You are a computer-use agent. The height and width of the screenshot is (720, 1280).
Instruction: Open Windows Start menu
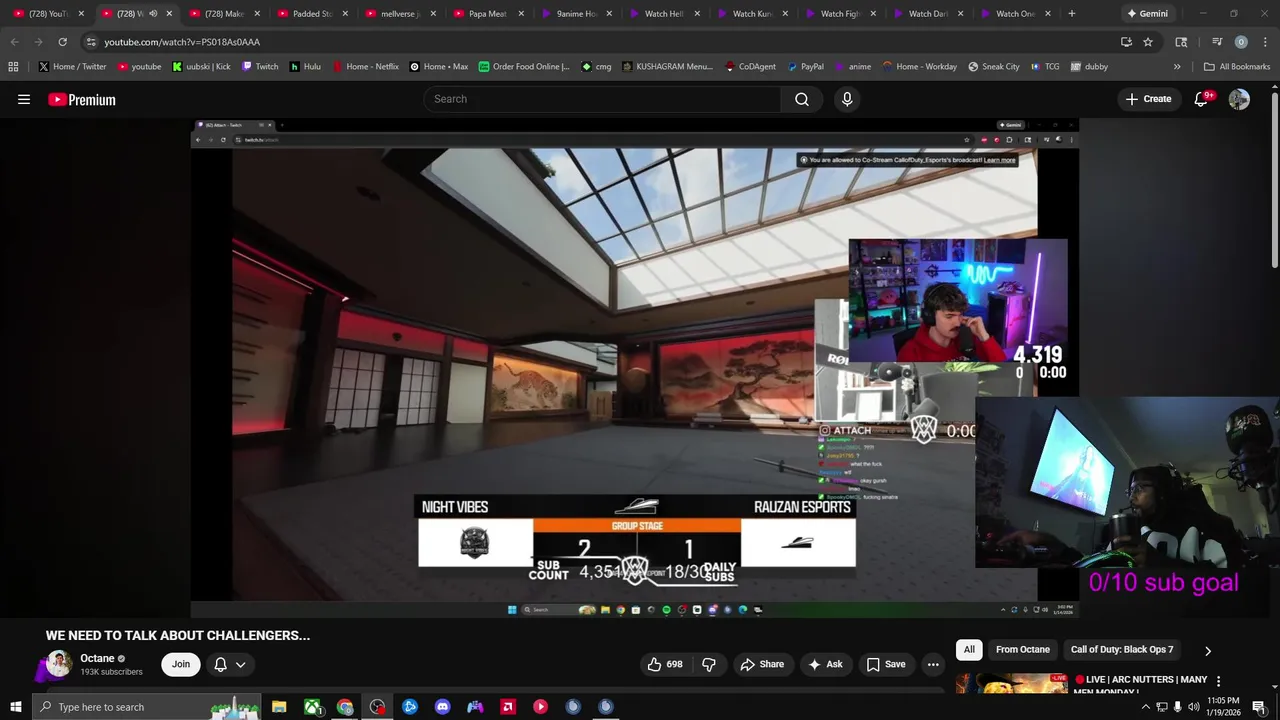click(15, 707)
